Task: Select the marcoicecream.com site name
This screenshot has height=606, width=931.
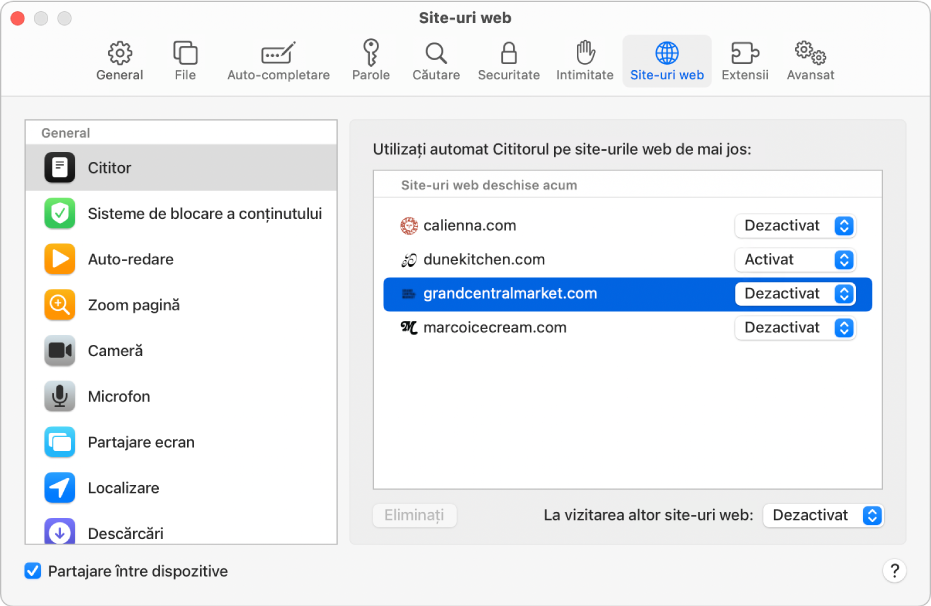Action: [495, 328]
